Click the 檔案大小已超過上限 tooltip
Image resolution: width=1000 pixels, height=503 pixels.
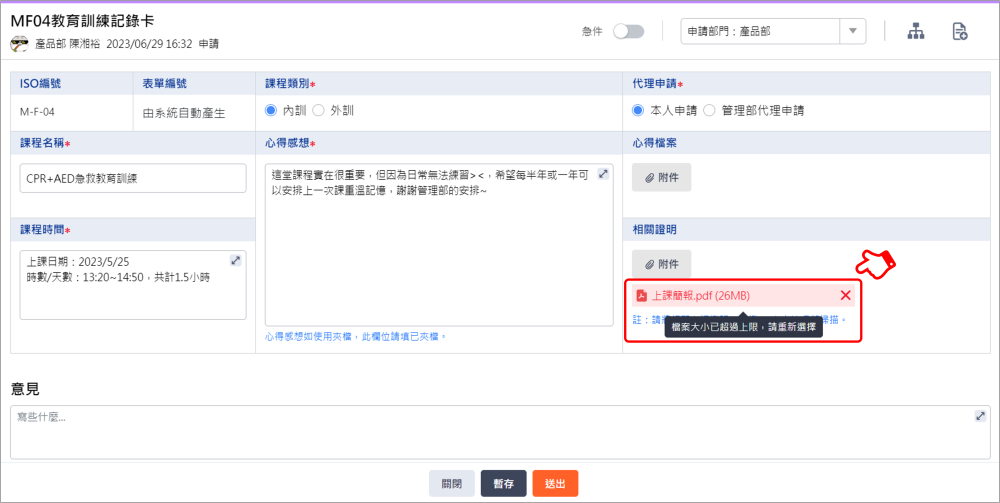point(744,329)
